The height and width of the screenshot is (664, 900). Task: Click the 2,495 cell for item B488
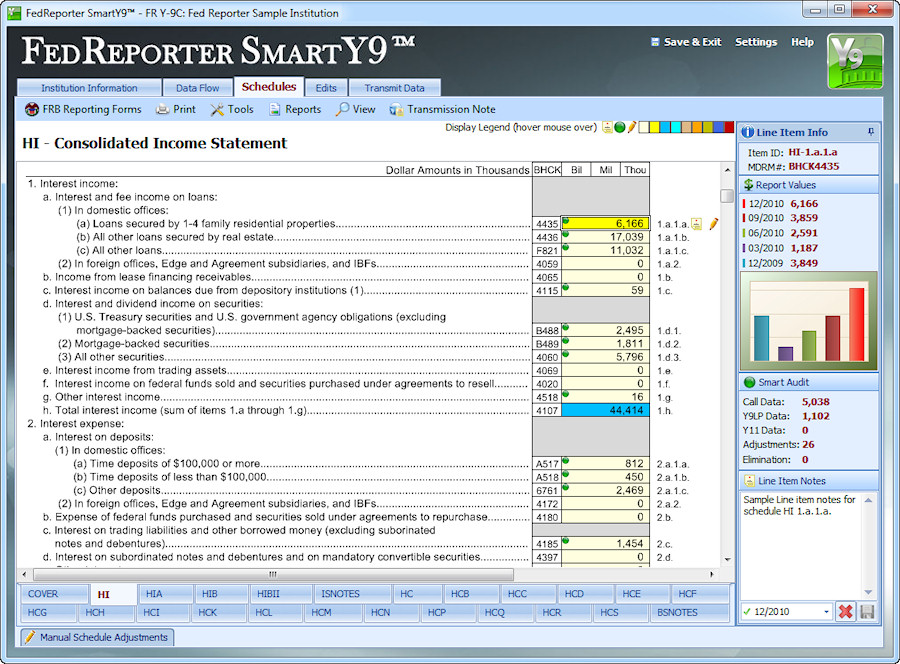pos(606,330)
